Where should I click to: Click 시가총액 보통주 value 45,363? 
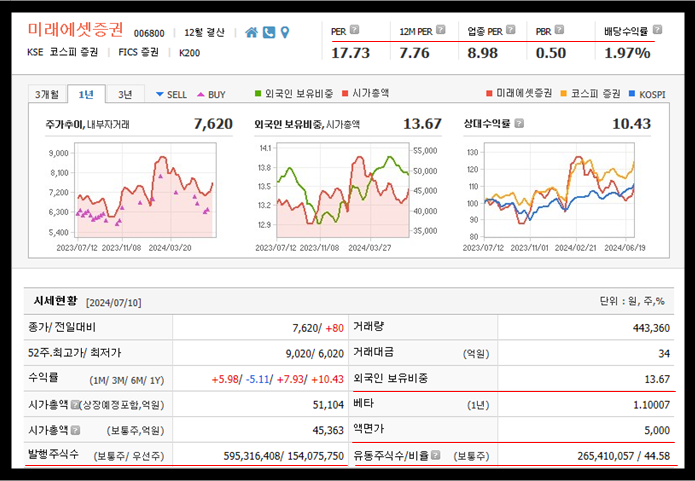tap(328, 430)
